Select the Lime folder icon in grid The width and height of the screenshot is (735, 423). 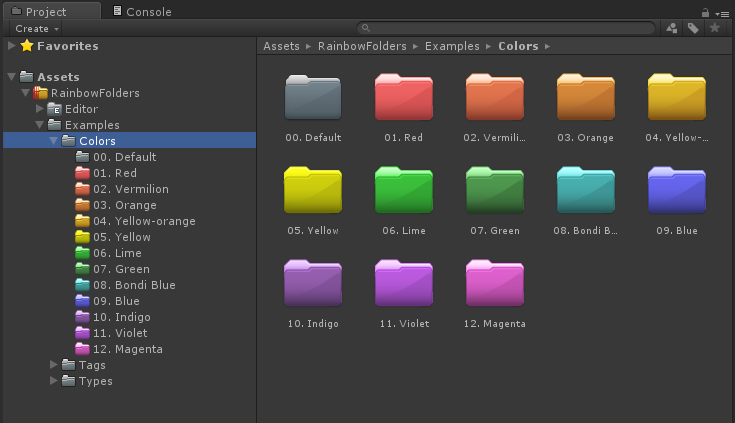tap(403, 191)
